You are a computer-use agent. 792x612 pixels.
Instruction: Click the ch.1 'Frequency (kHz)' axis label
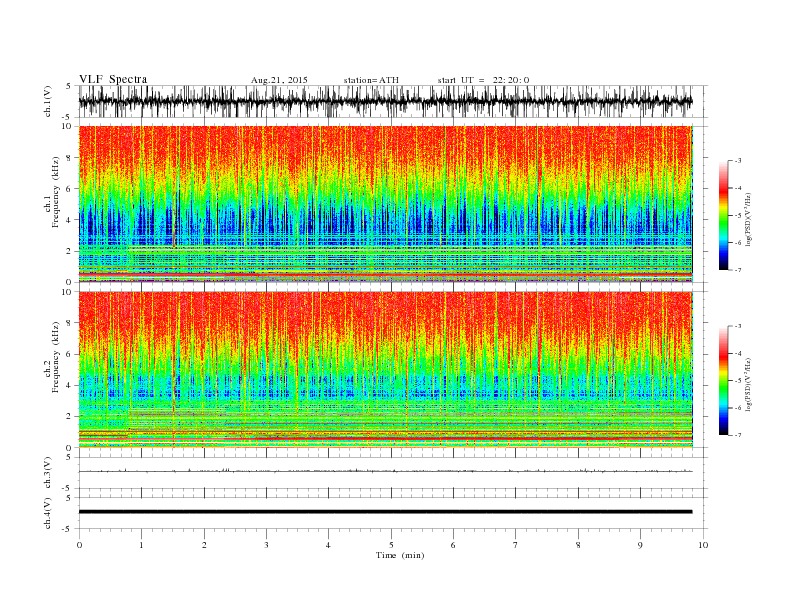coord(56,192)
